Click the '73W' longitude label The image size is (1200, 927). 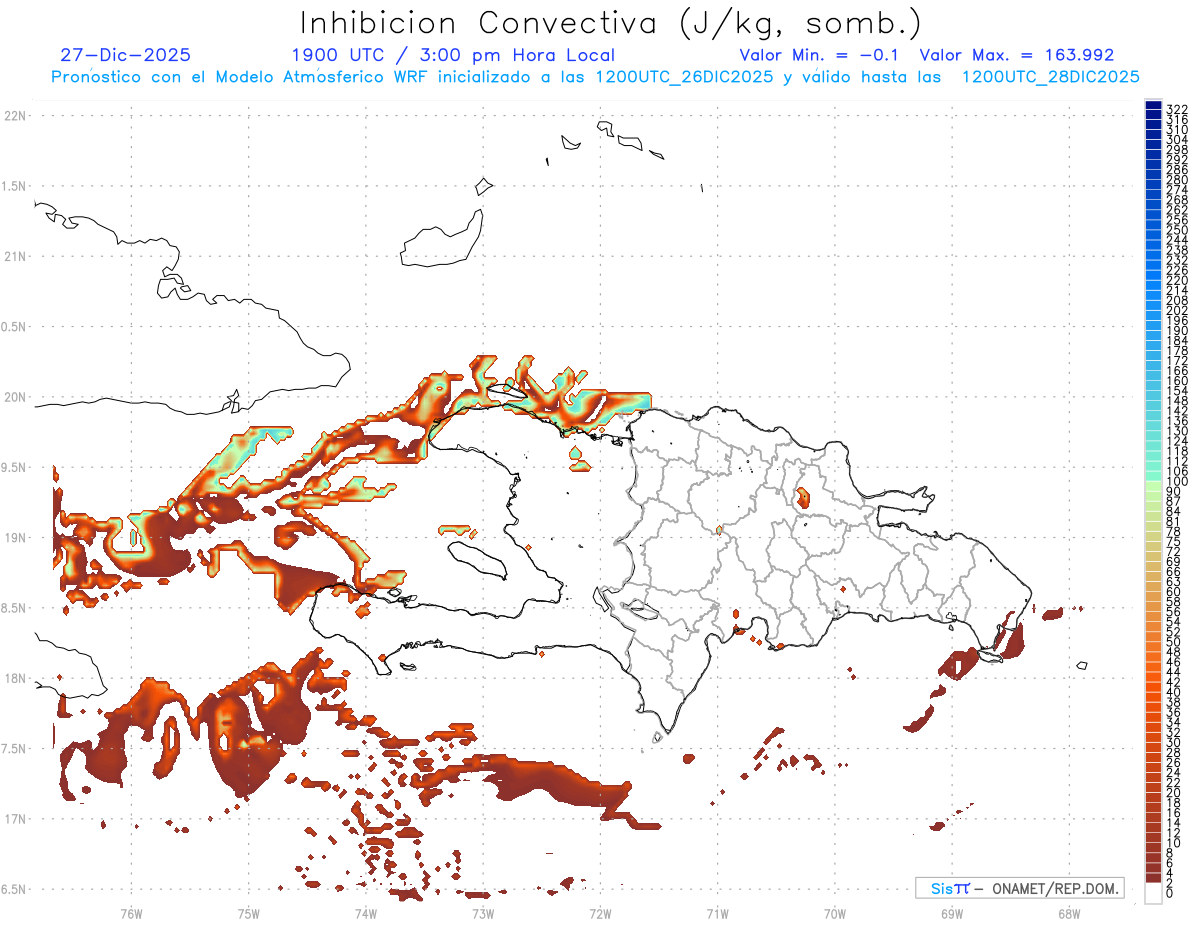[x=483, y=912]
